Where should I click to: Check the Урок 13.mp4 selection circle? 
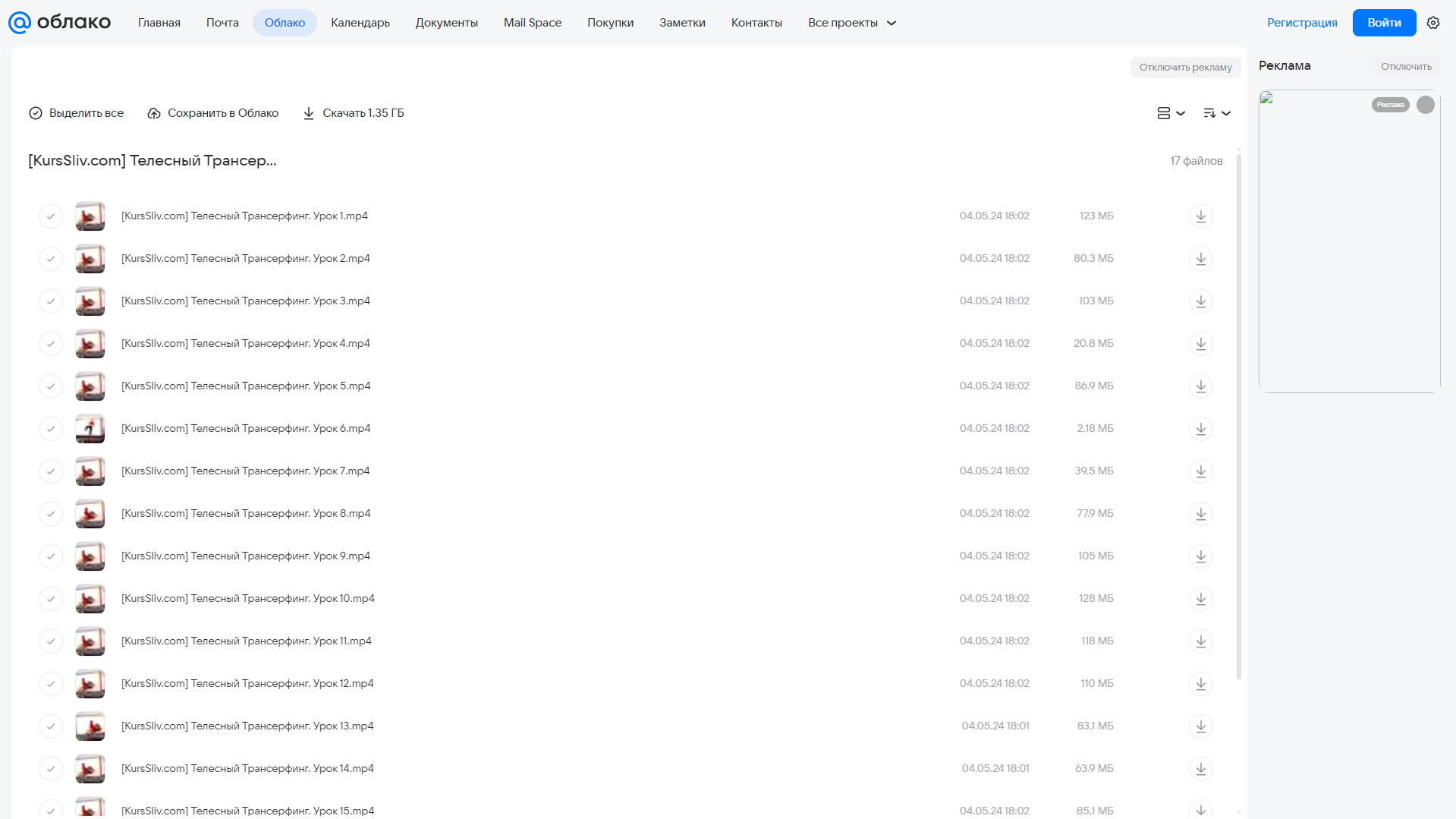click(x=51, y=726)
